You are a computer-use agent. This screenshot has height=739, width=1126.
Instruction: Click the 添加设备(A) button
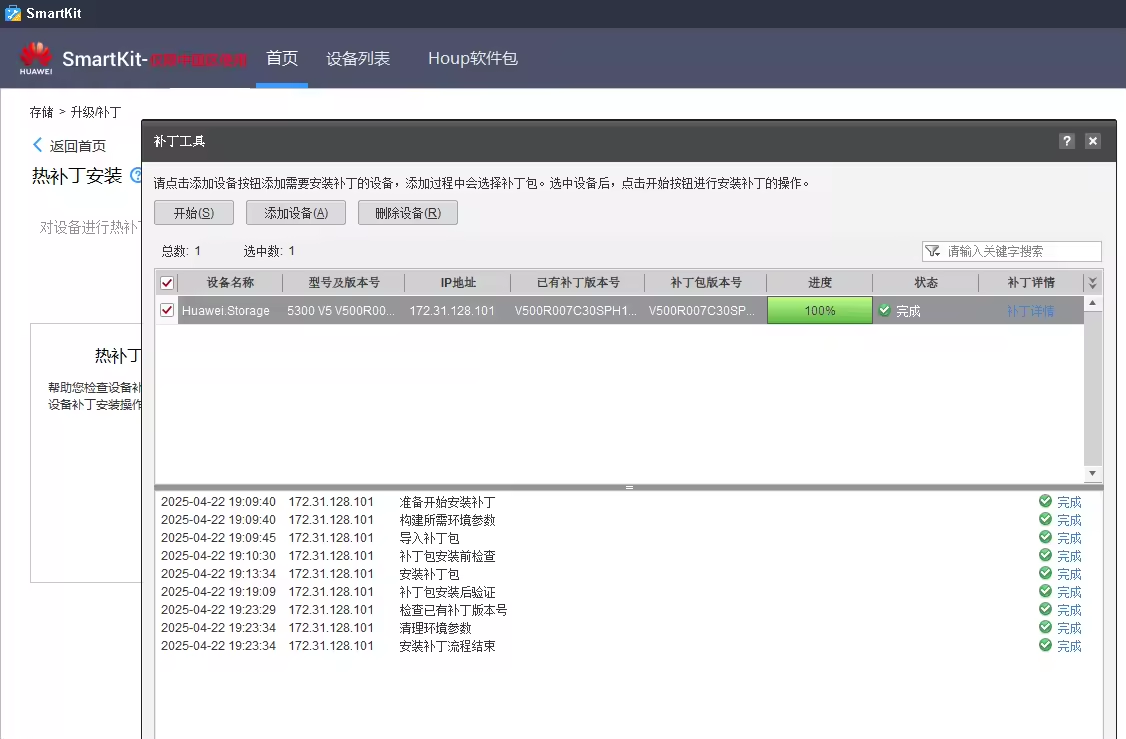296,213
